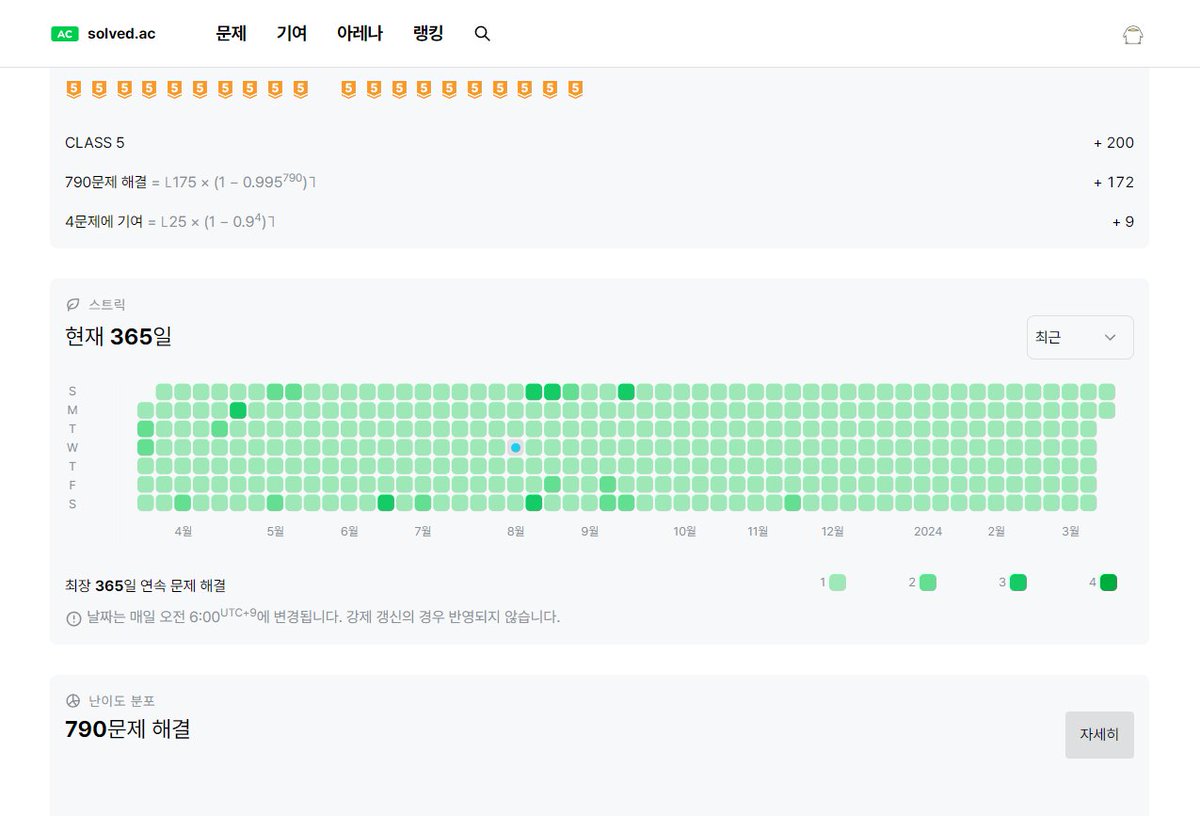The image size is (1200, 816).
Task: Open the solved.ac search
Action: click(x=482, y=33)
